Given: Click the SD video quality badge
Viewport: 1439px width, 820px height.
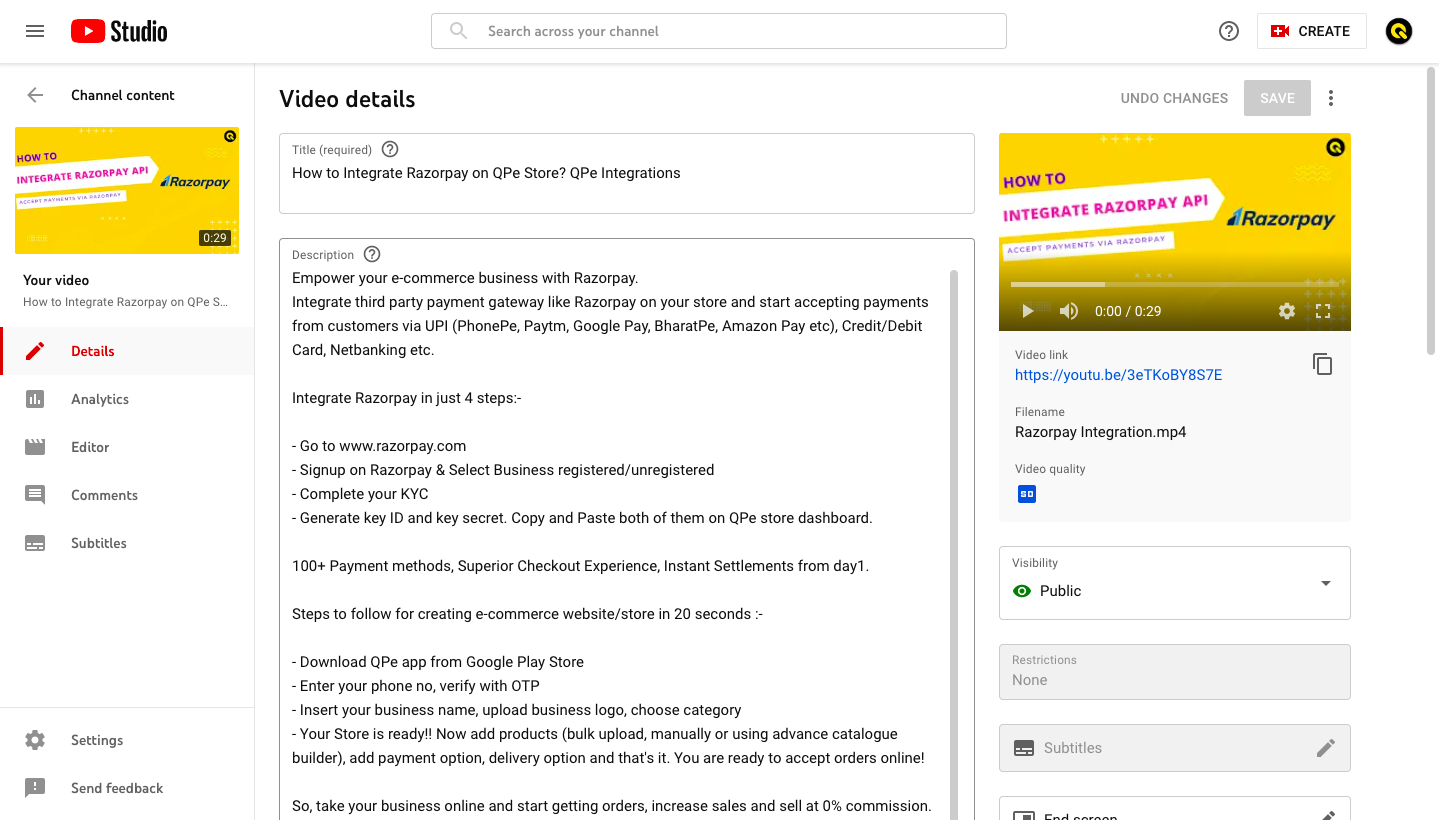Looking at the screenshot, I should click(1027, 493).
